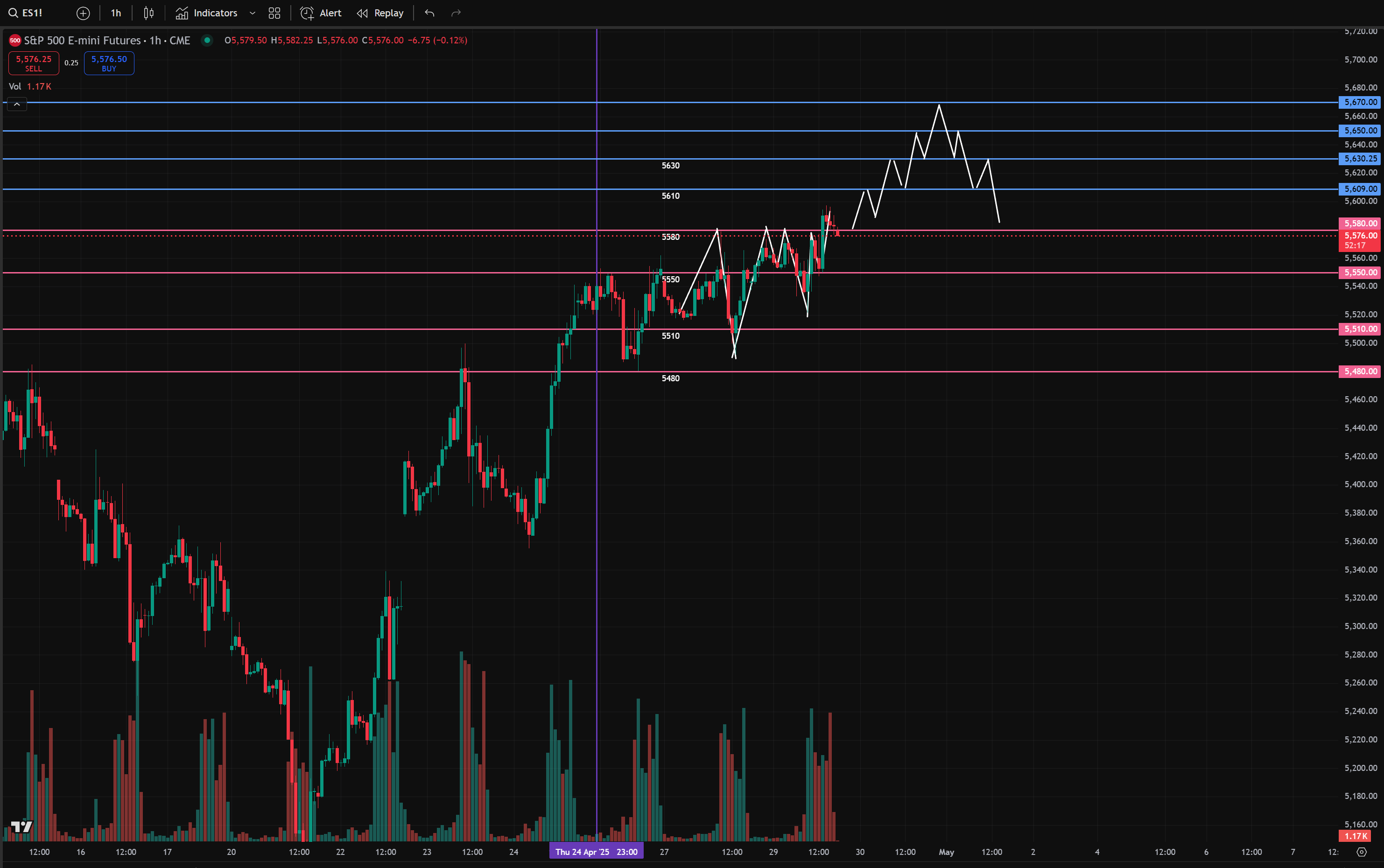
Task: Undo the last chart action
Action: [x=429, y=13]
